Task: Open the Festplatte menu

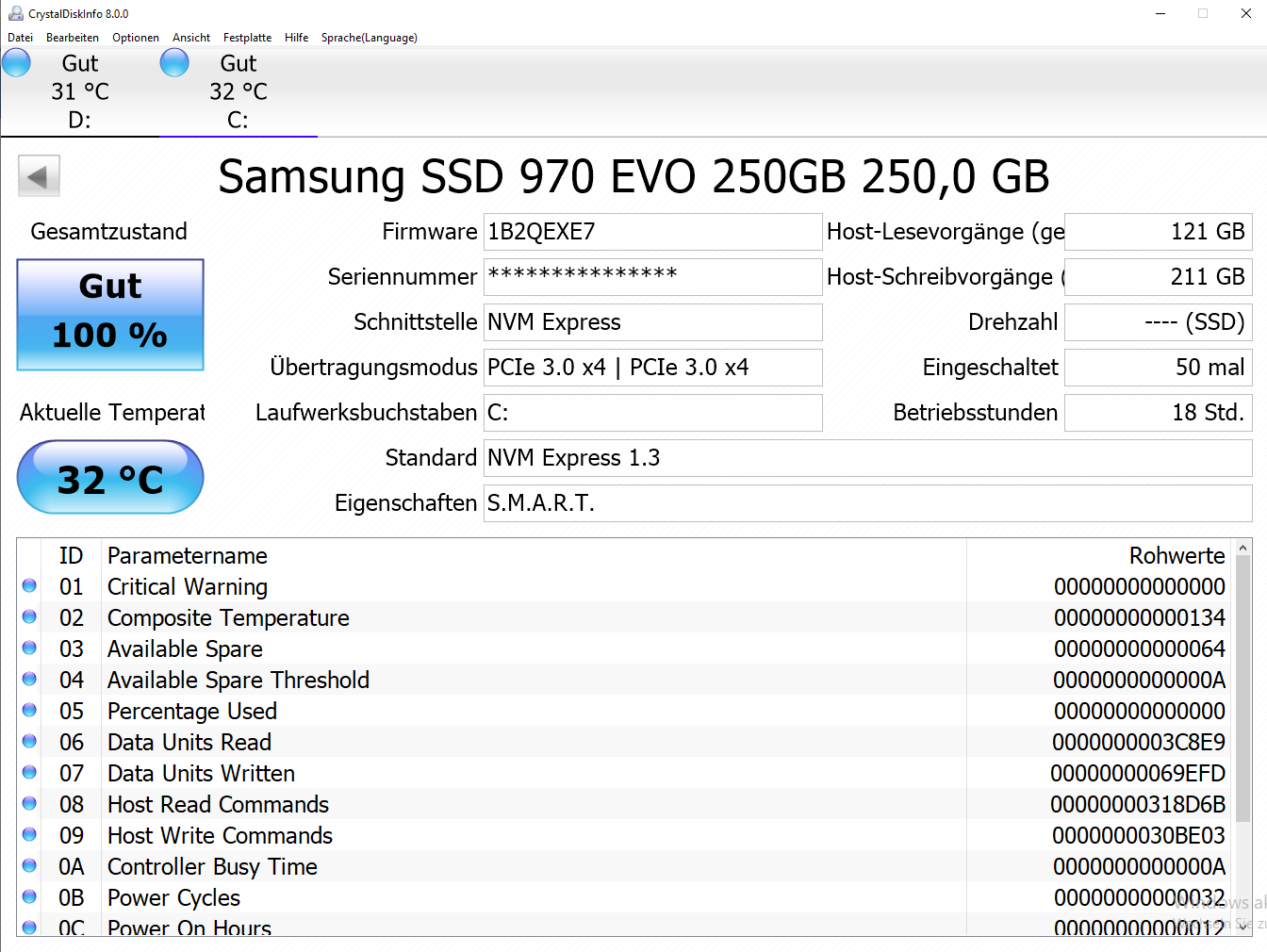Action: (x=247, y=38)
